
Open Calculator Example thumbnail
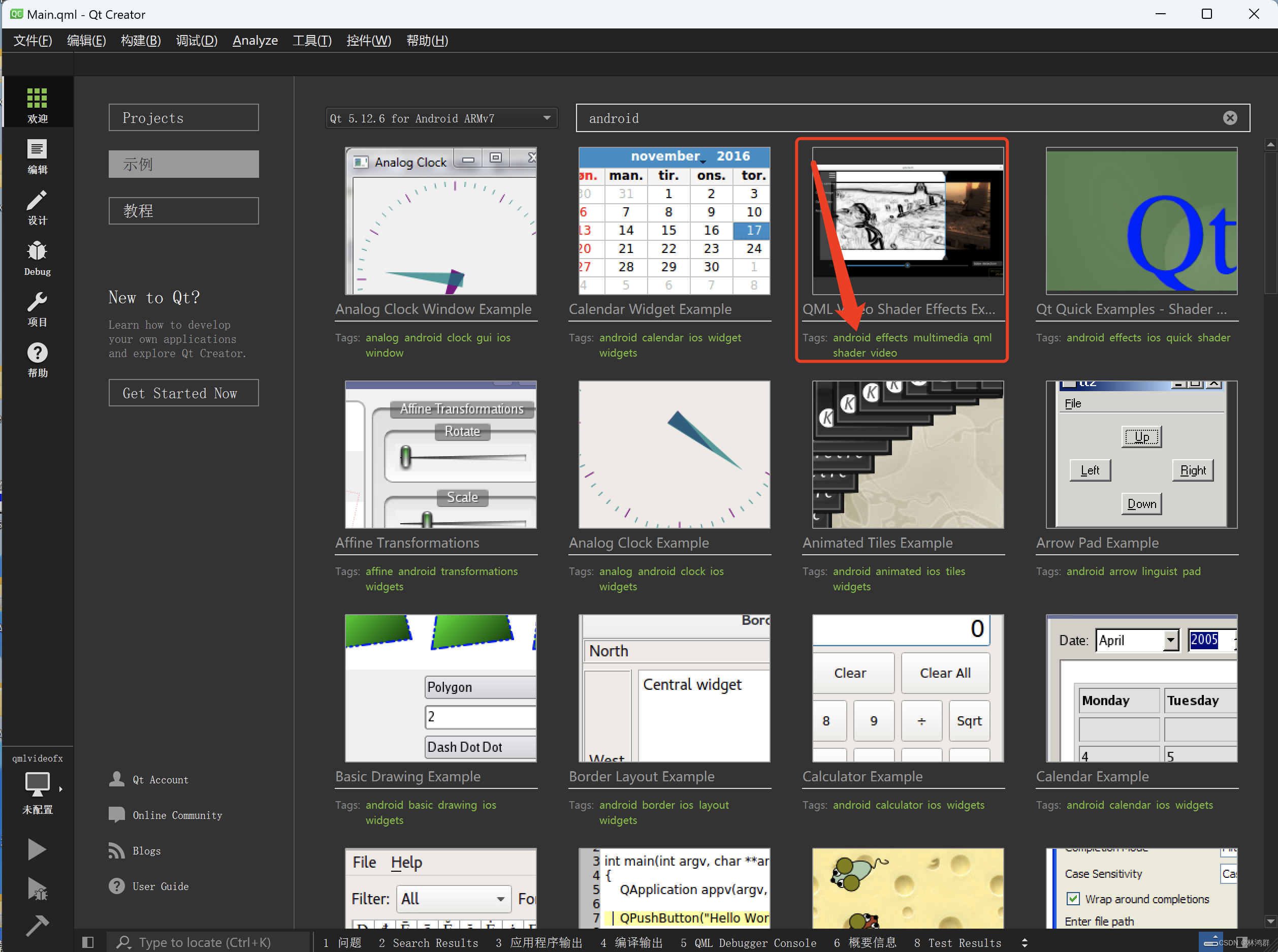[x=908, y=688]
